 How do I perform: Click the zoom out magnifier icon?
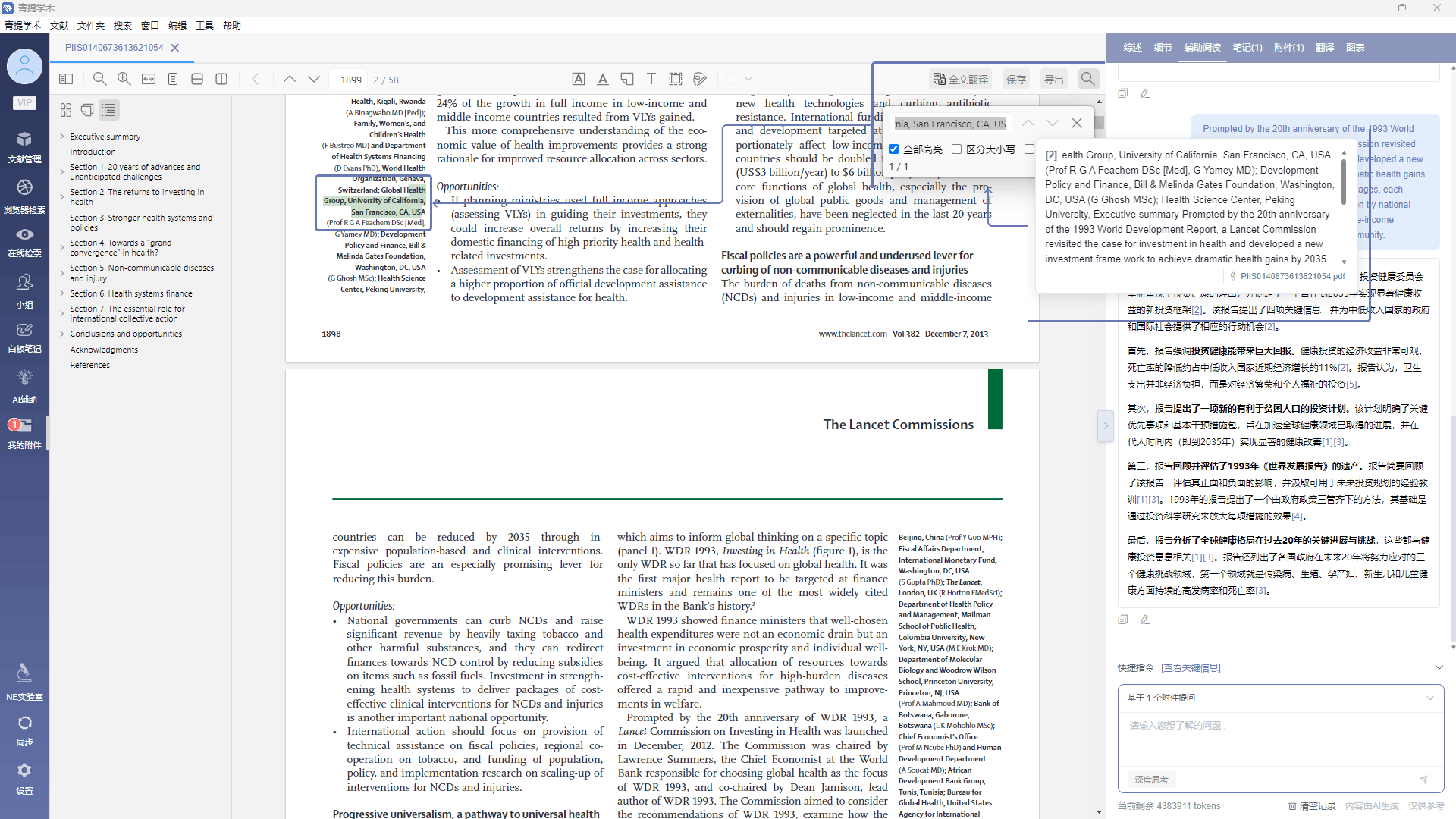(99, 79)
